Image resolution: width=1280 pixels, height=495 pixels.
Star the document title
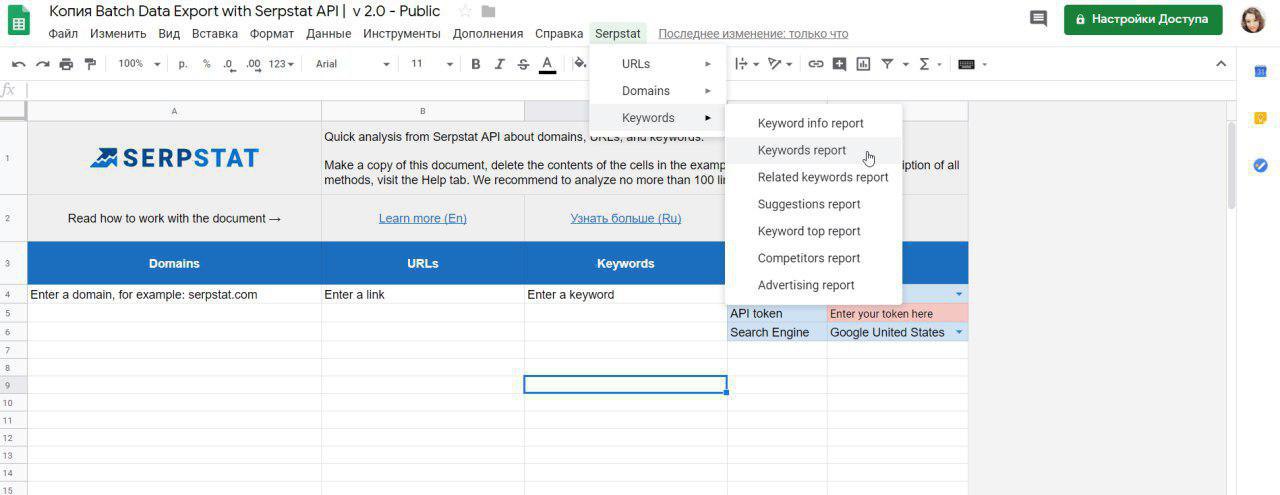pos(465,12)
